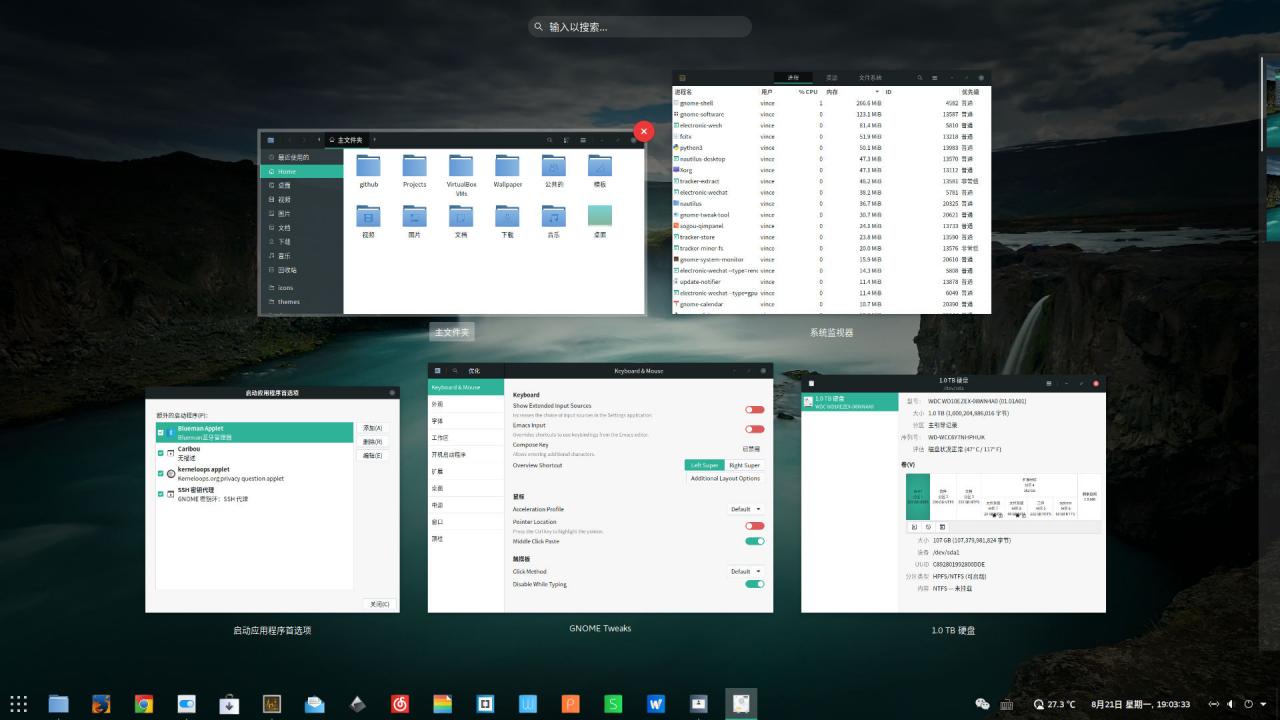Open the power system menu arrow

coord(1264,704)
